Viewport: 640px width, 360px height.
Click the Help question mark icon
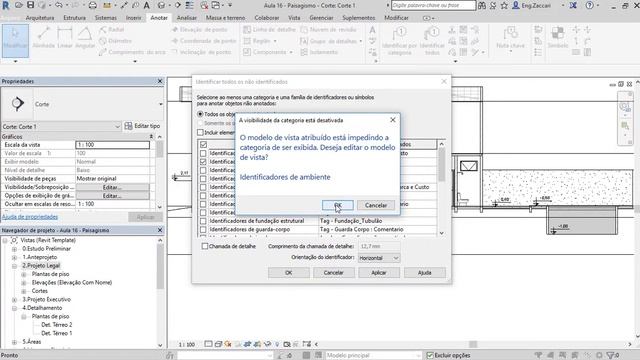point(589,6)
